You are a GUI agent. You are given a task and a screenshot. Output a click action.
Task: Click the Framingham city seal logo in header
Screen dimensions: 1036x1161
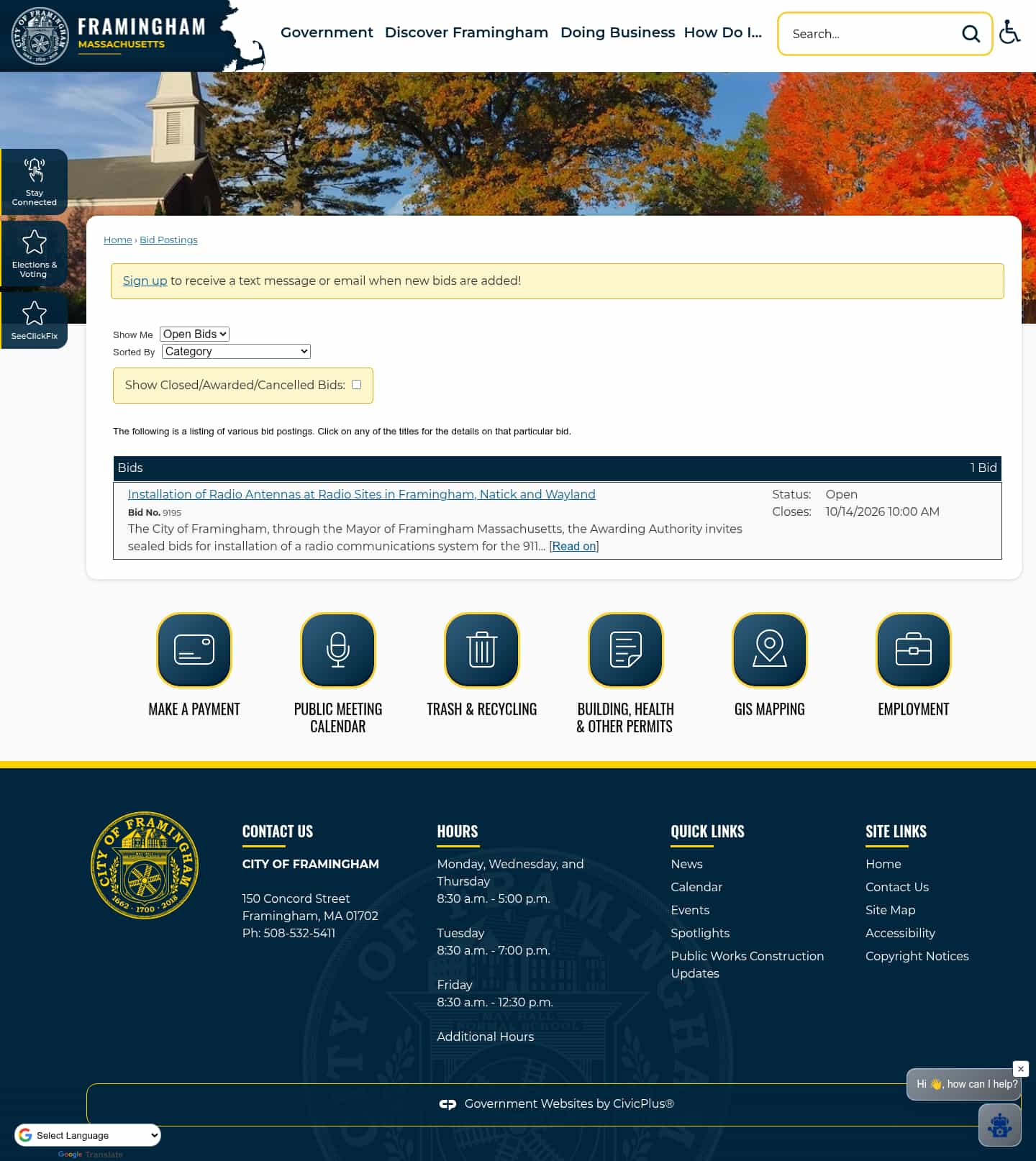pyautogui.click(x=40, y=36)
